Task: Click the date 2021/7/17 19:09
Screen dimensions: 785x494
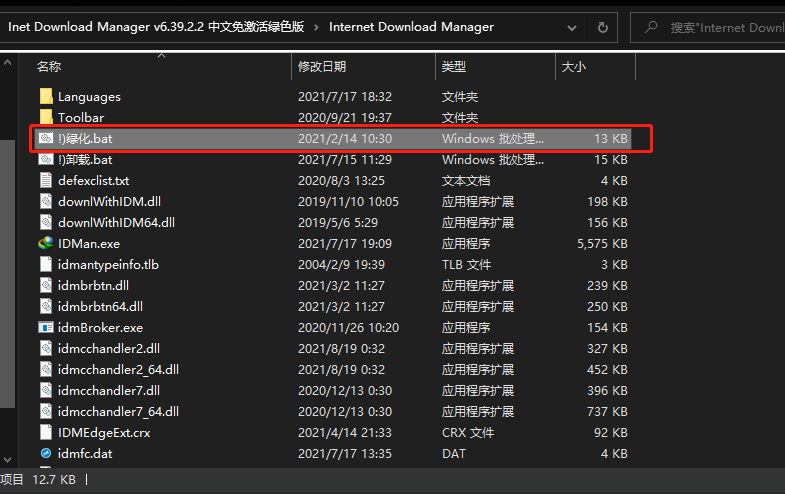Action: point(345,244)
